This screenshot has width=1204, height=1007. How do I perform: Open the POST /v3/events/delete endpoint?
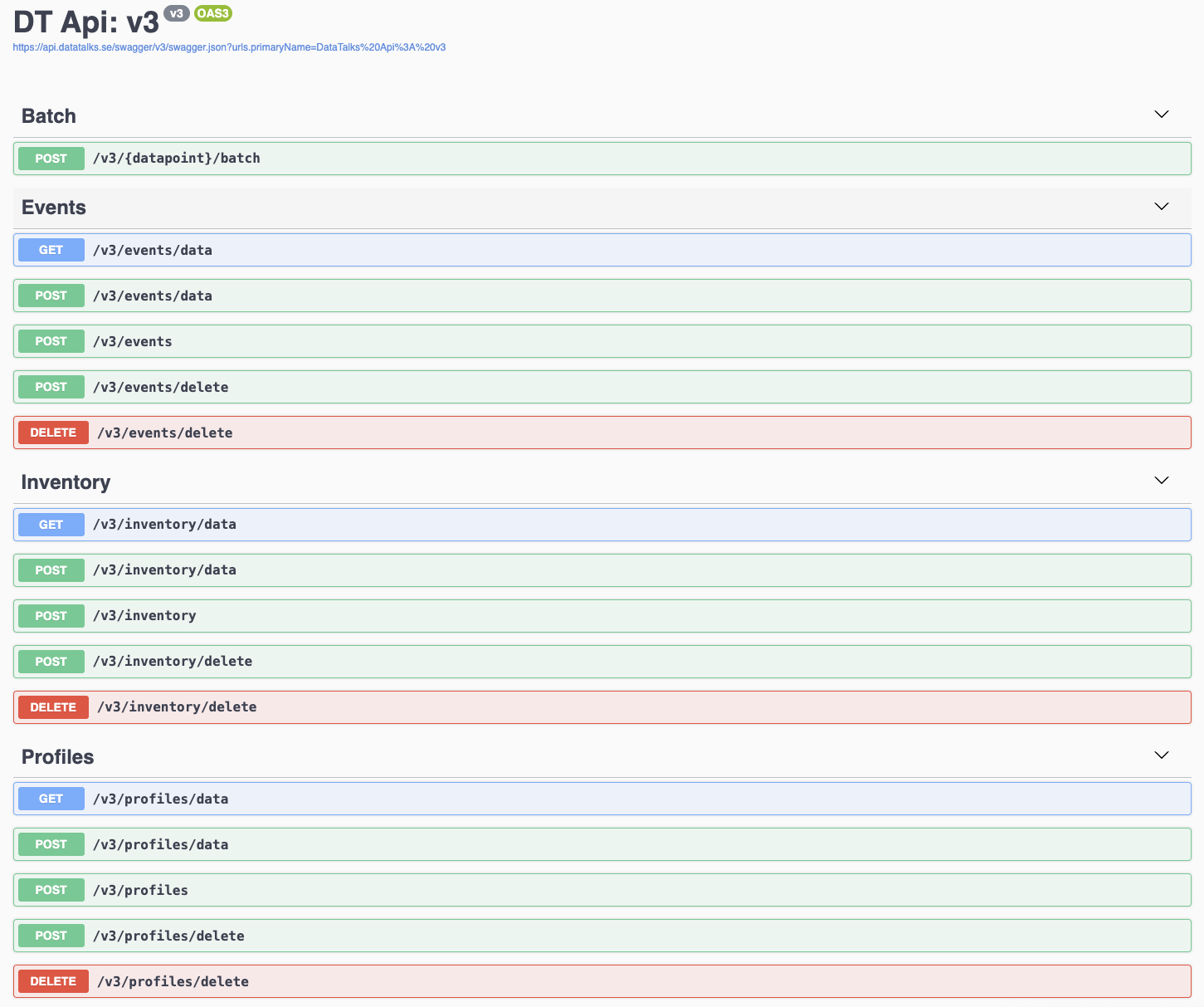coord(602,387)
